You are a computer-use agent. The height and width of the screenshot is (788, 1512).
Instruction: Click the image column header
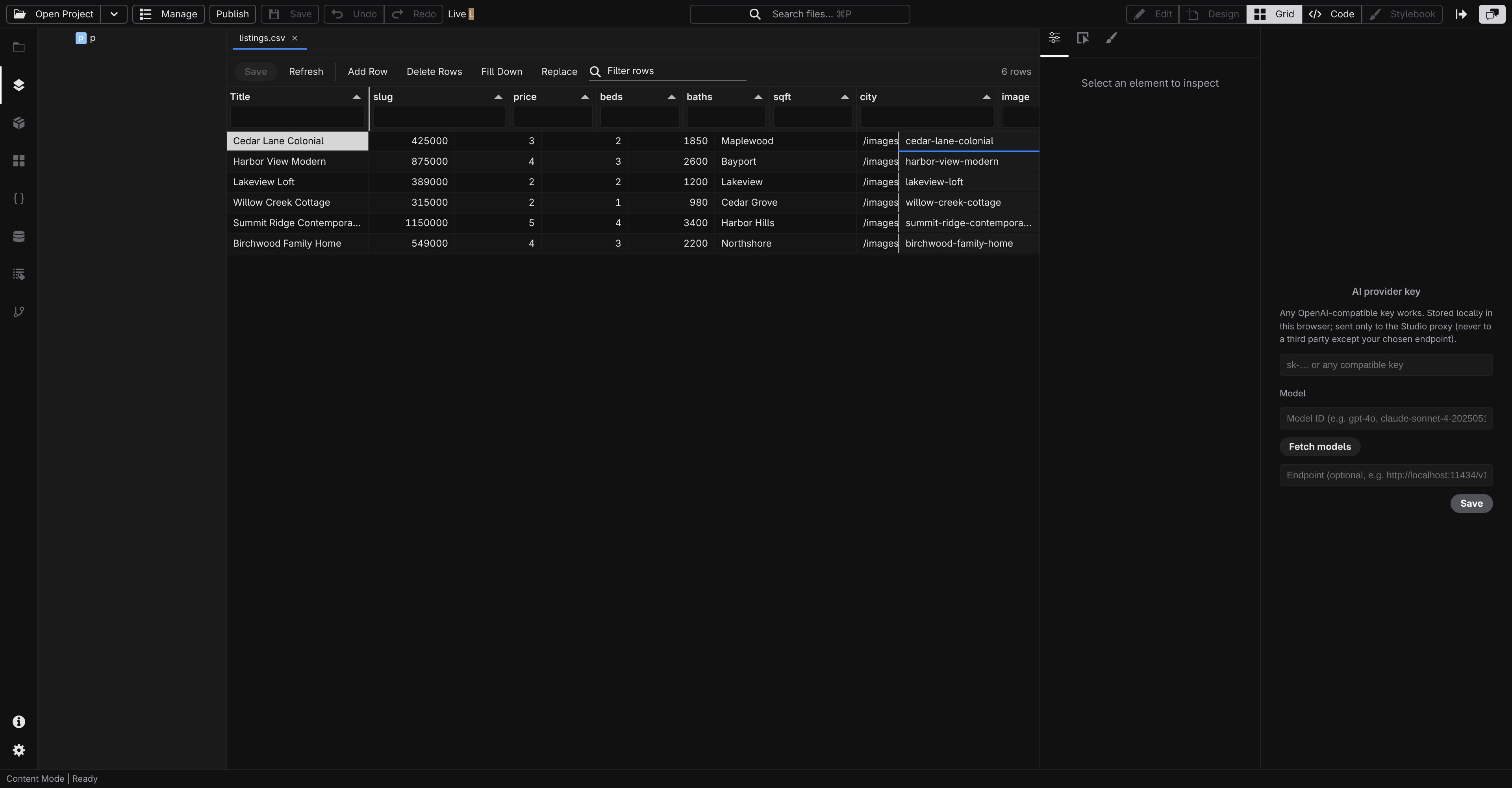(1018, 97)
